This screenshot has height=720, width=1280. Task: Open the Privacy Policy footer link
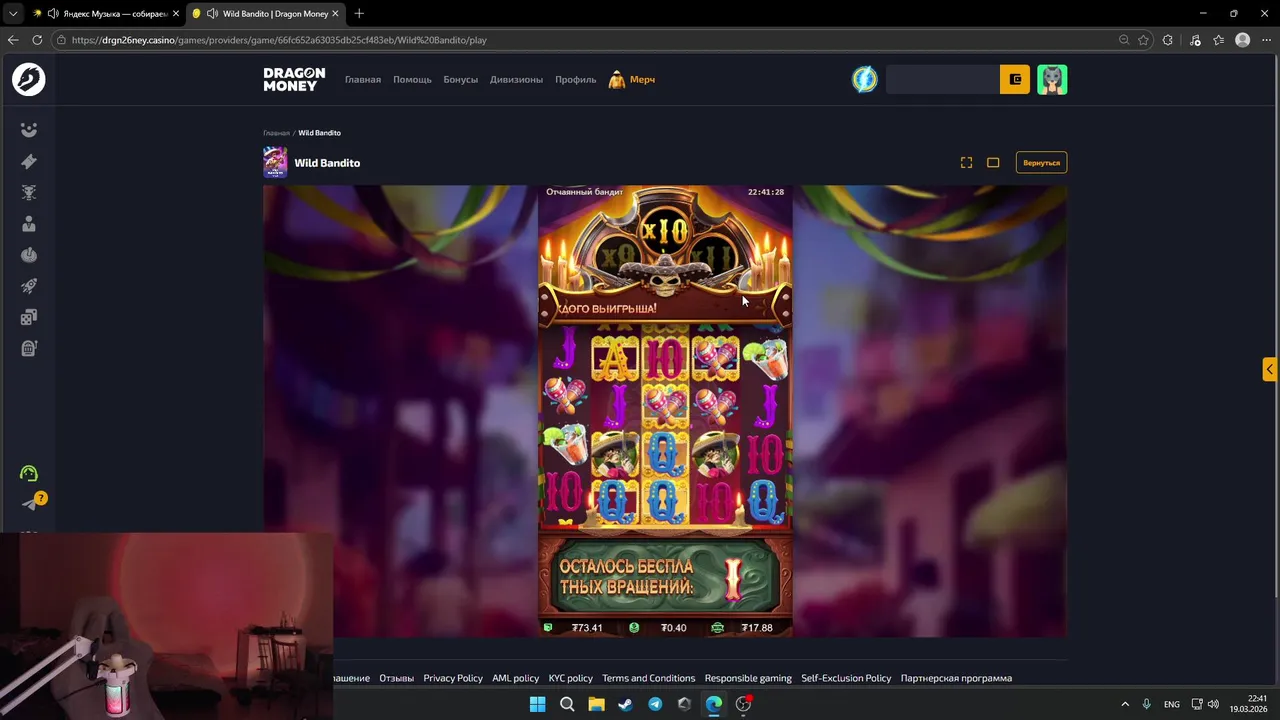[x=453, y=678]
